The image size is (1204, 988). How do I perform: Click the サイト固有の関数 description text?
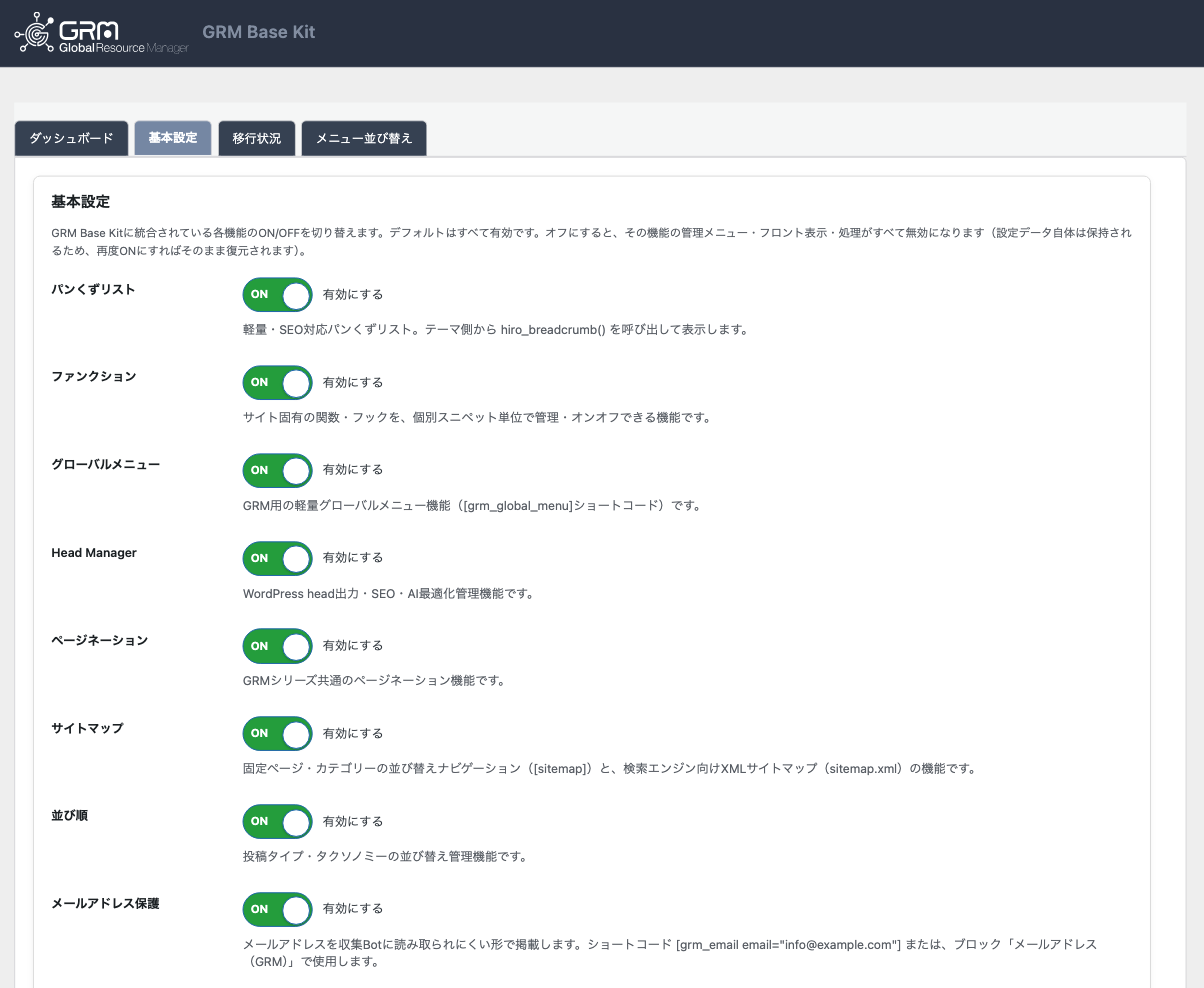coord(476,417)
